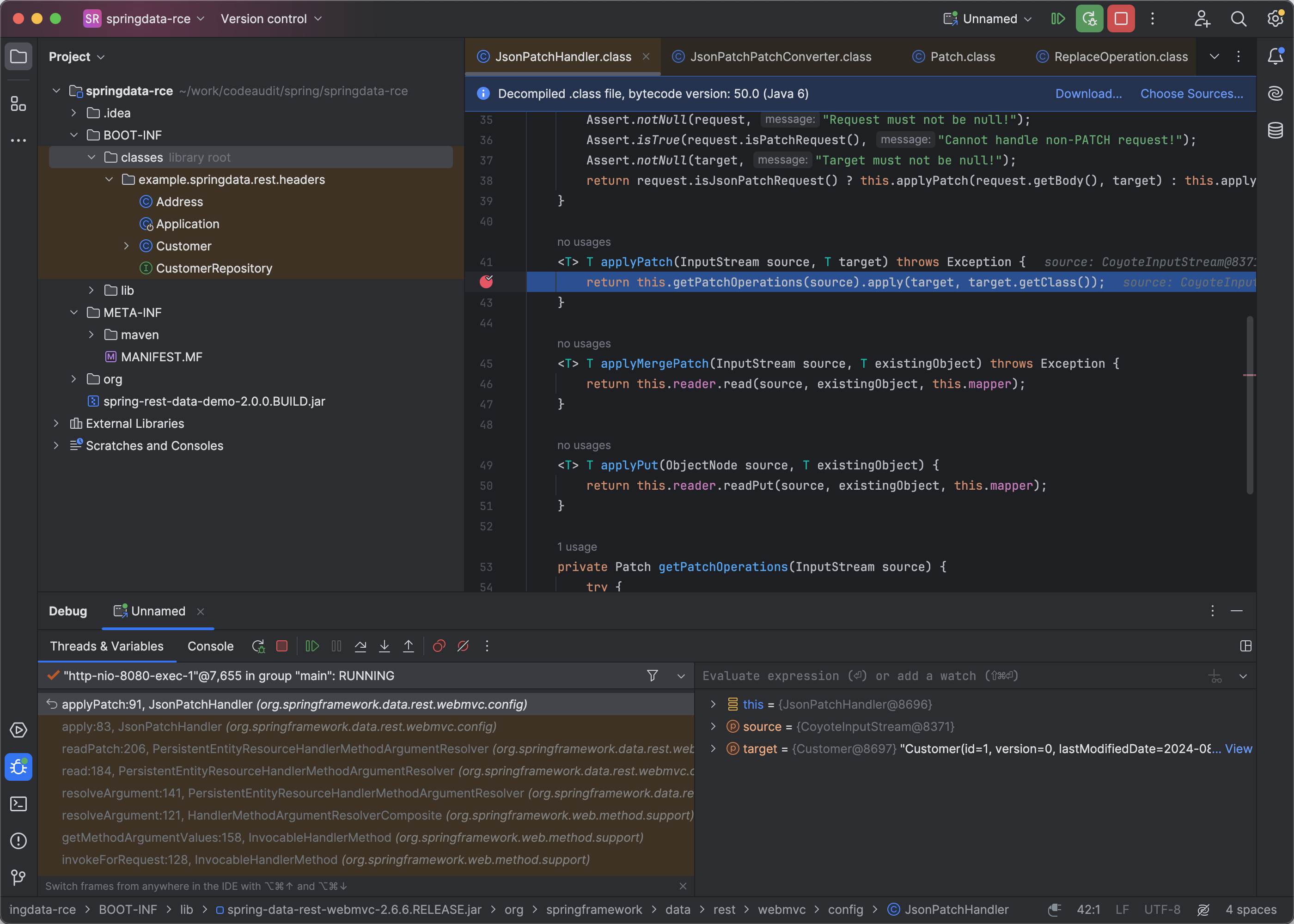Expand the Customer class node
The height and width of the screenshot is (924, 1294).
[x=126, y=246]
